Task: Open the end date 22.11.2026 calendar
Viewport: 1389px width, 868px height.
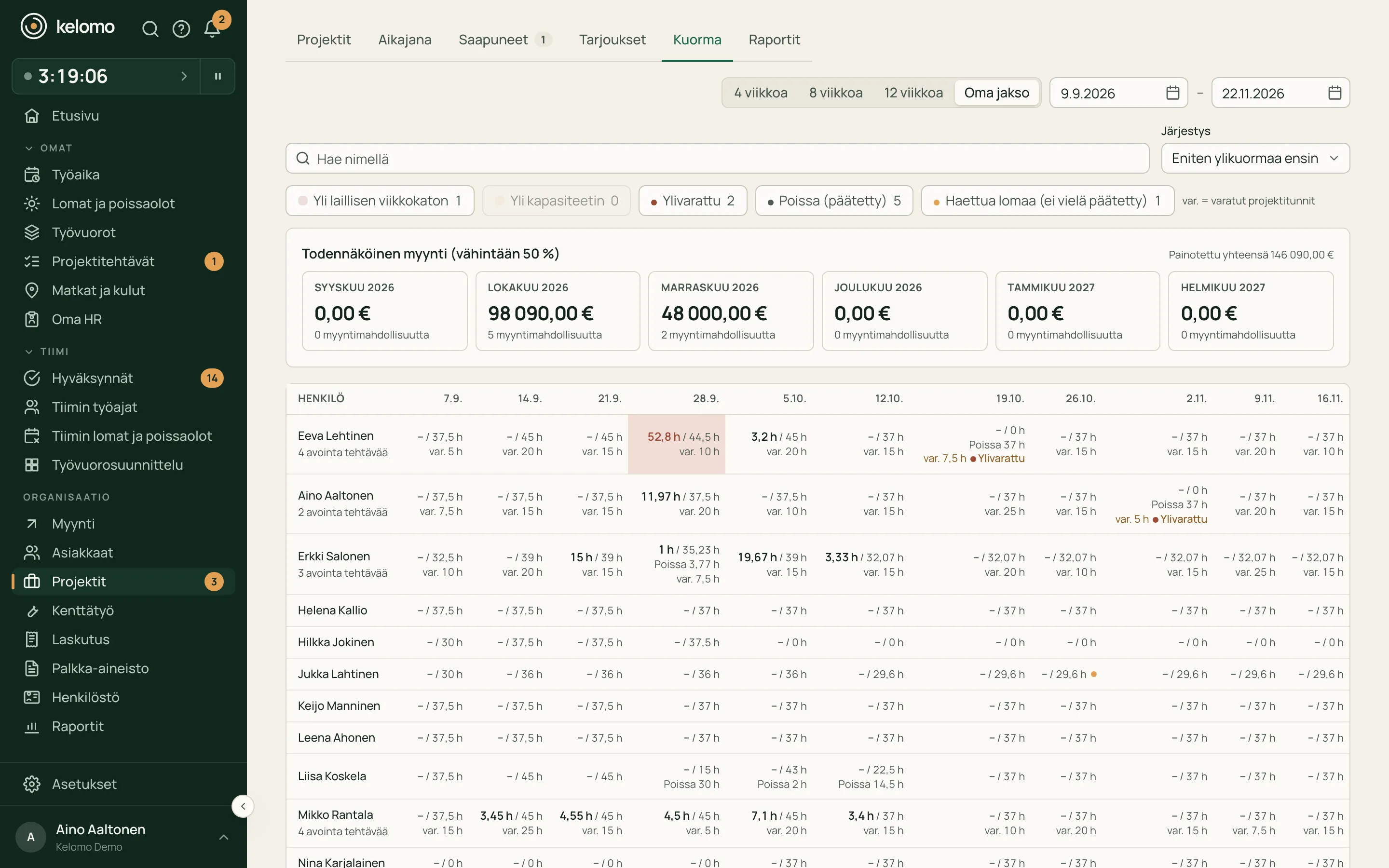Action: click(1335, 93)
